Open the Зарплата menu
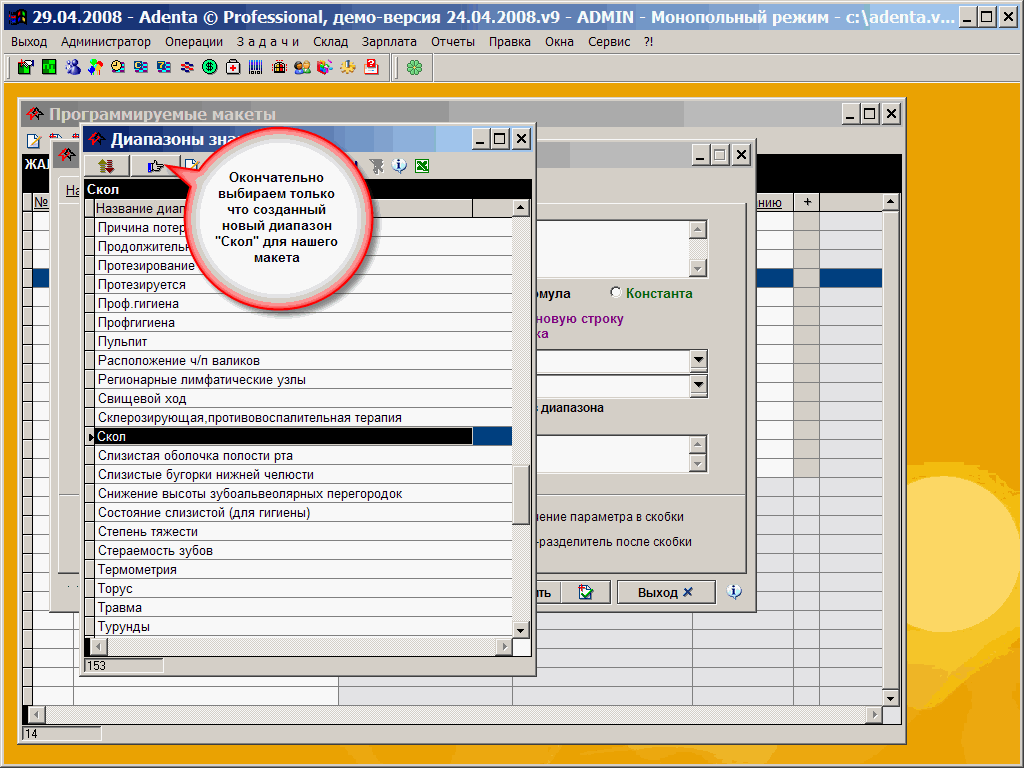The width and height of the screenshot is (1024, 768). (x=389, y=42)
